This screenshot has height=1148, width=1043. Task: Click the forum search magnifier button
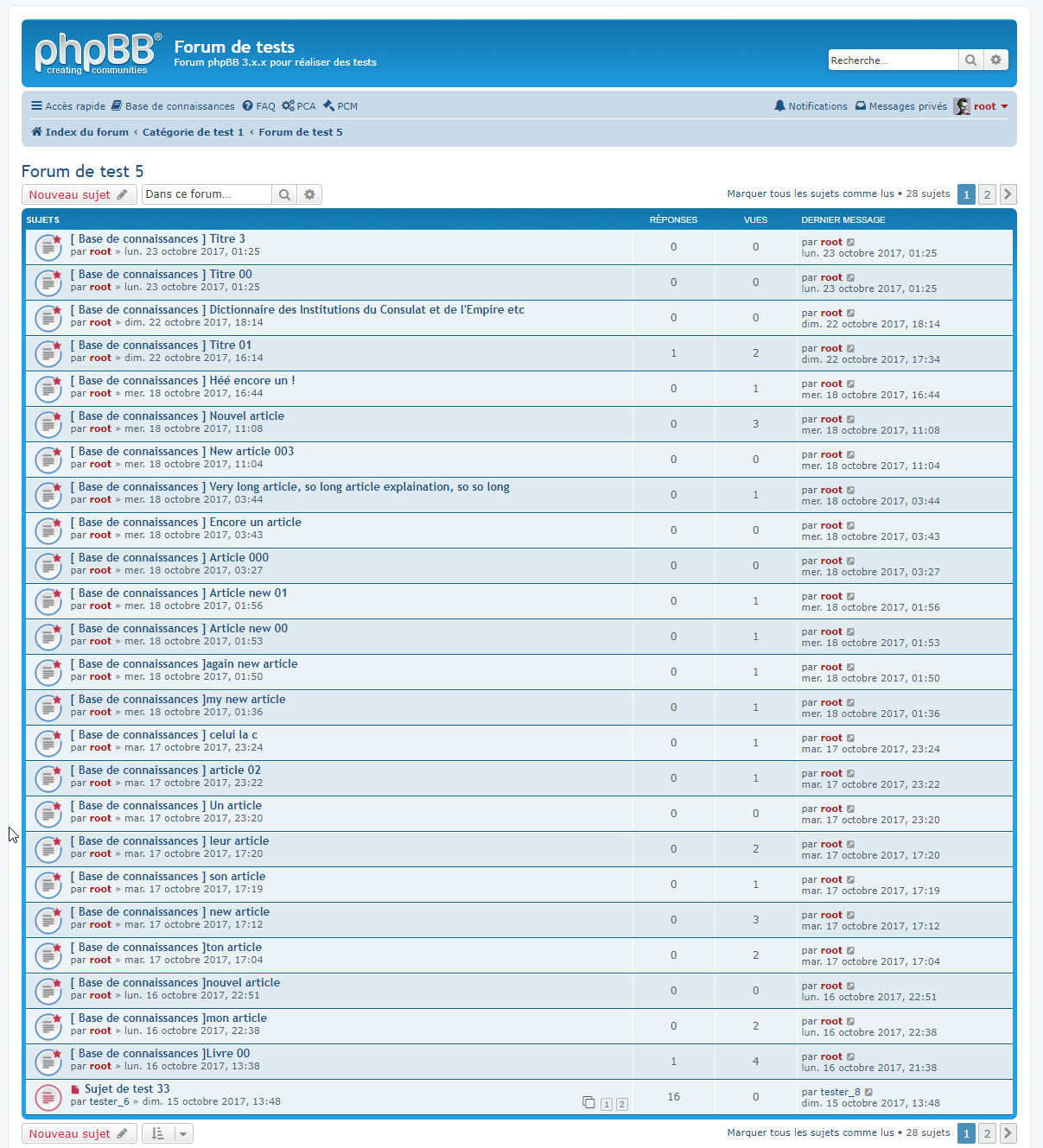point(283,194)
